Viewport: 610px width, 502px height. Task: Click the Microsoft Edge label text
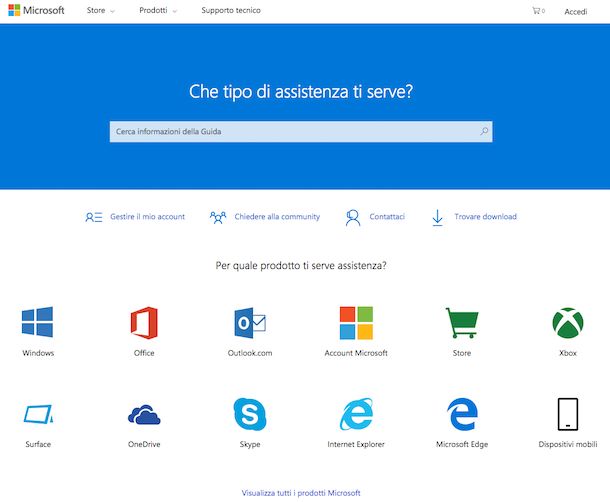tap(462, 444)
